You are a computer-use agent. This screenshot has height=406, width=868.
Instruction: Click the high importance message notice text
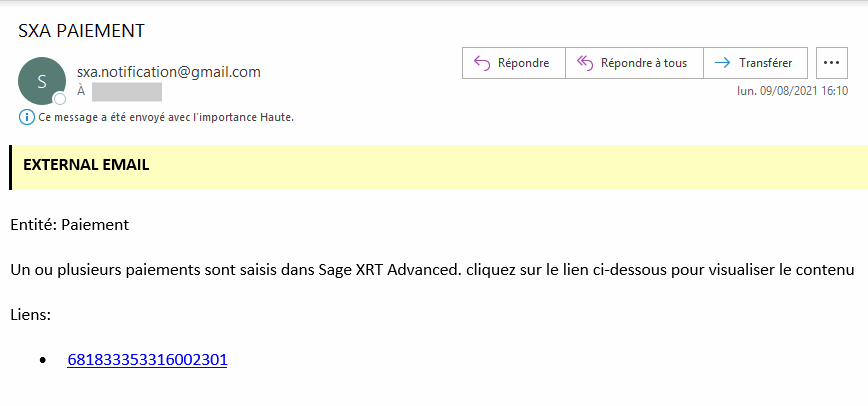(165, 117)
